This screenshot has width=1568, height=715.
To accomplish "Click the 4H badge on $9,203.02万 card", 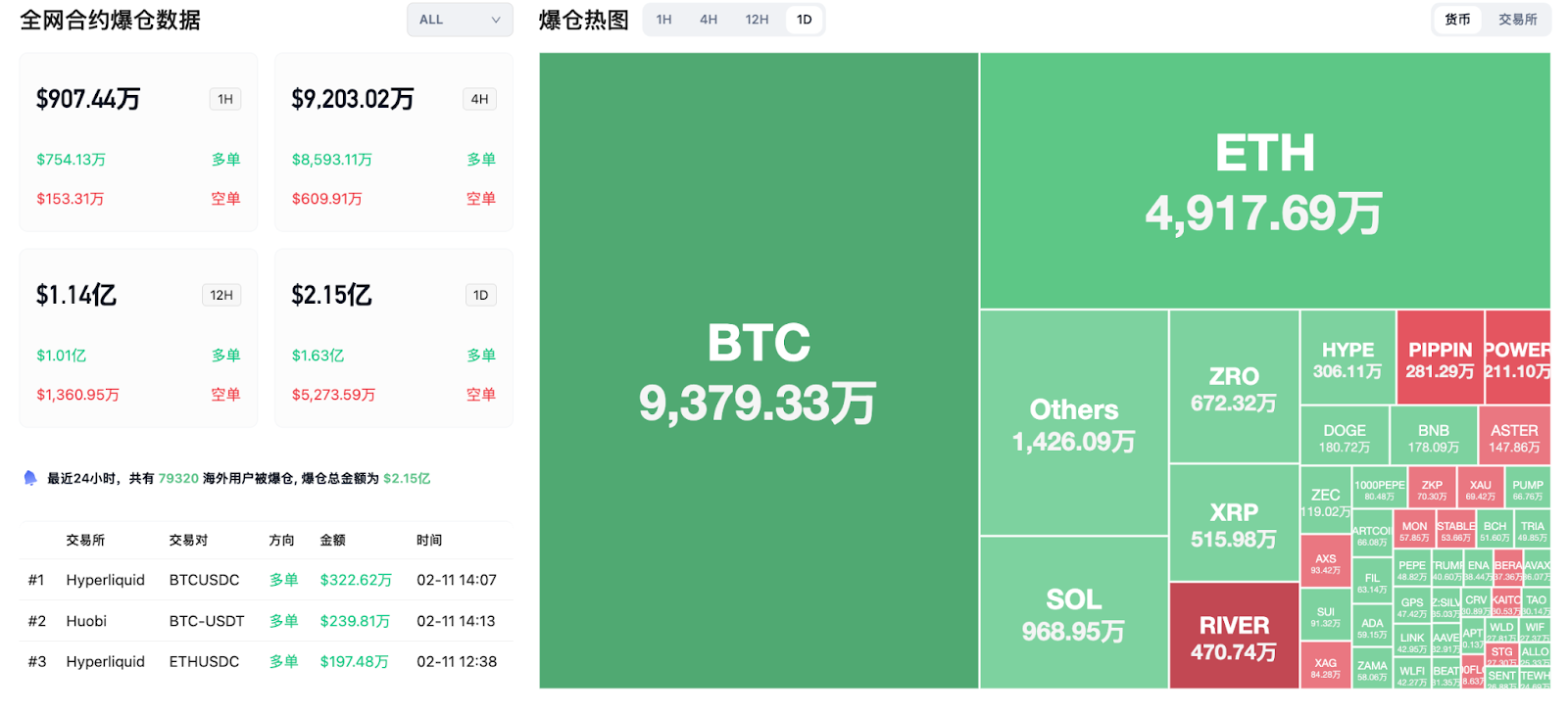I will pyautogui.click(x=479, y=99).
